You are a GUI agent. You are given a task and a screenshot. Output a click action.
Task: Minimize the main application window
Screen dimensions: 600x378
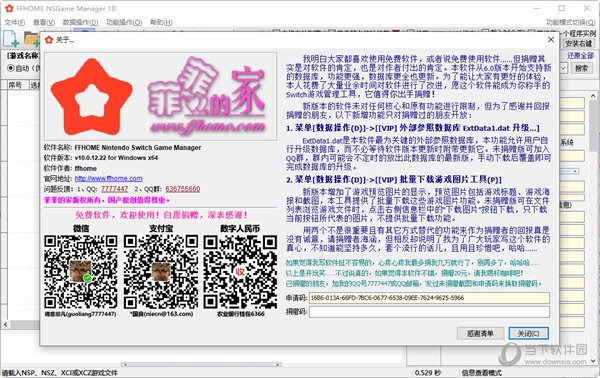click(x=537, y=8)
